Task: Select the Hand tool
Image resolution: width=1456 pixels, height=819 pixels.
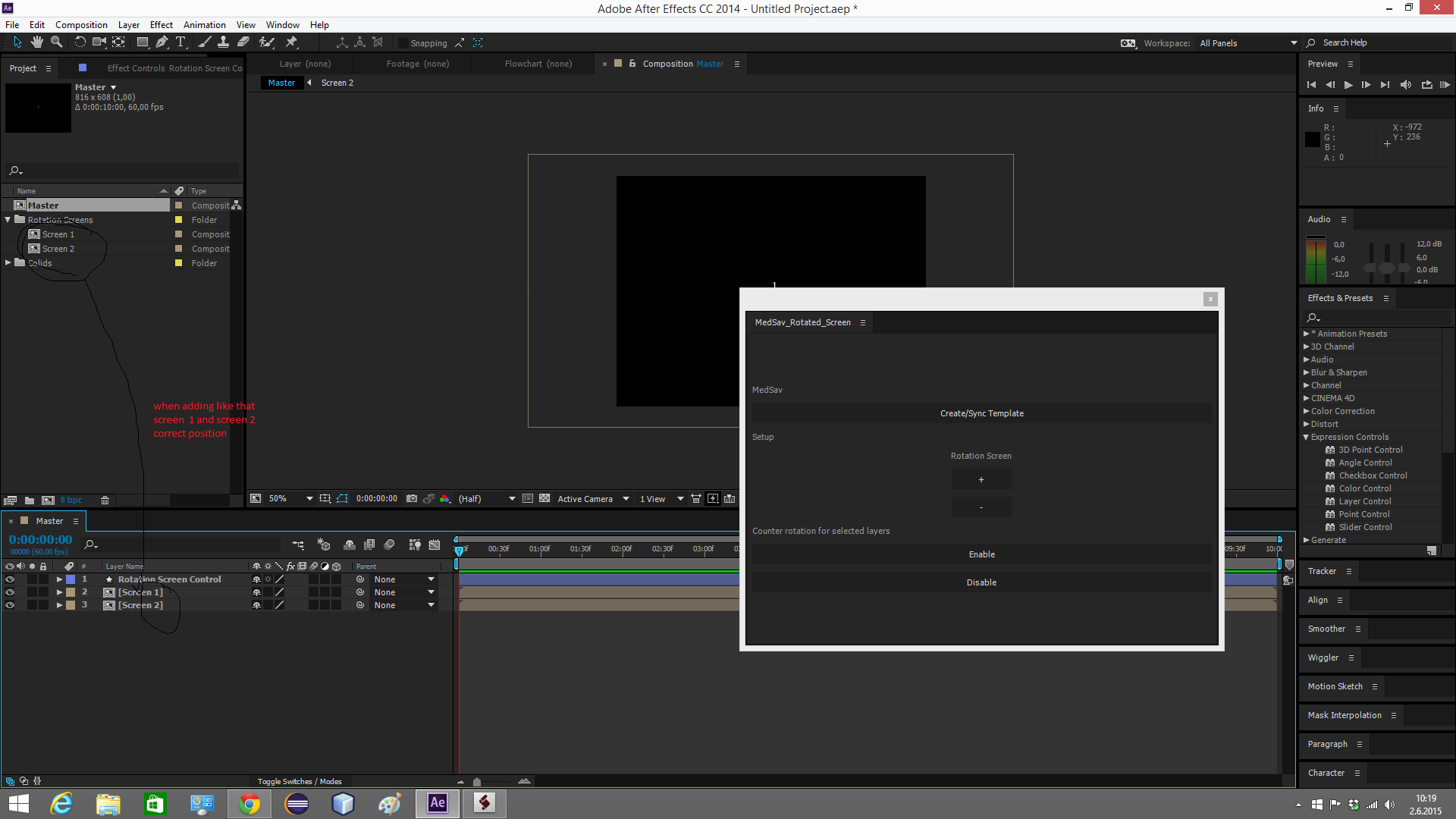Action: pyautogui.click(x=36, y=42)
